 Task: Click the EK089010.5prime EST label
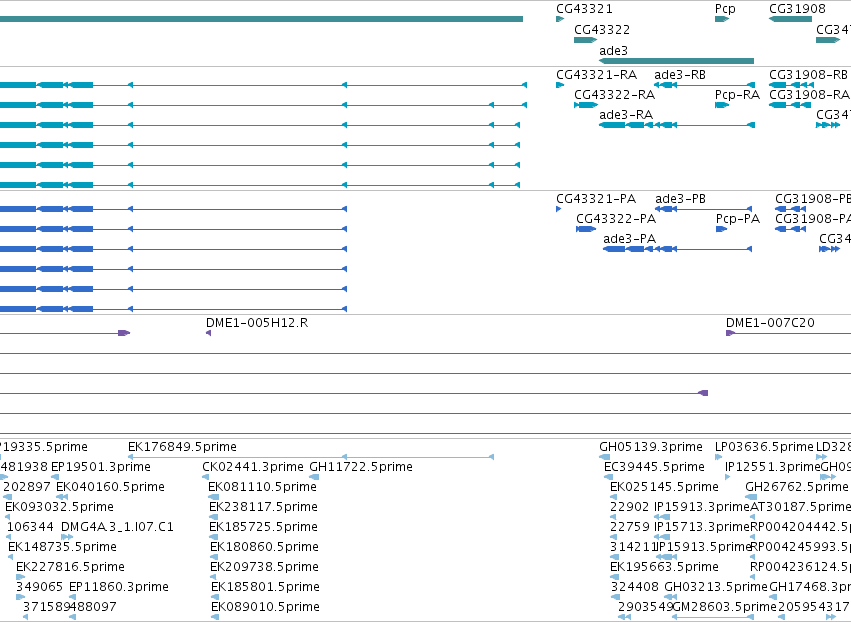[265, 607]
